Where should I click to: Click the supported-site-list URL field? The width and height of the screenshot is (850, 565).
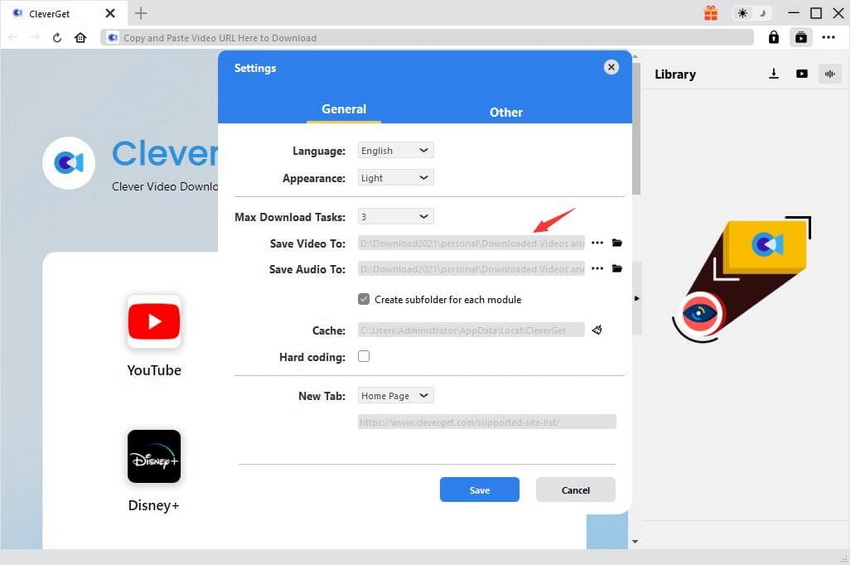tap(487, 421)
